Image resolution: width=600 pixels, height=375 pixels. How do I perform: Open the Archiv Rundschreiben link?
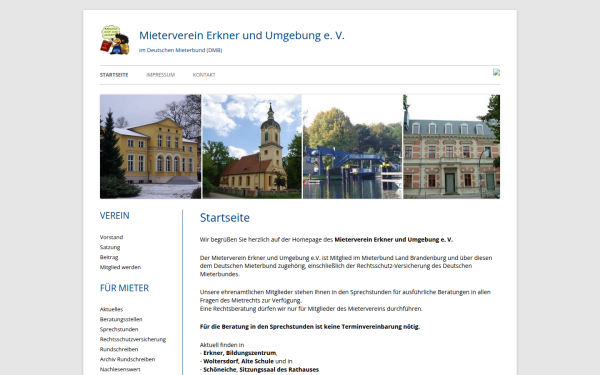pyautogui.click(x=127, y=359)
